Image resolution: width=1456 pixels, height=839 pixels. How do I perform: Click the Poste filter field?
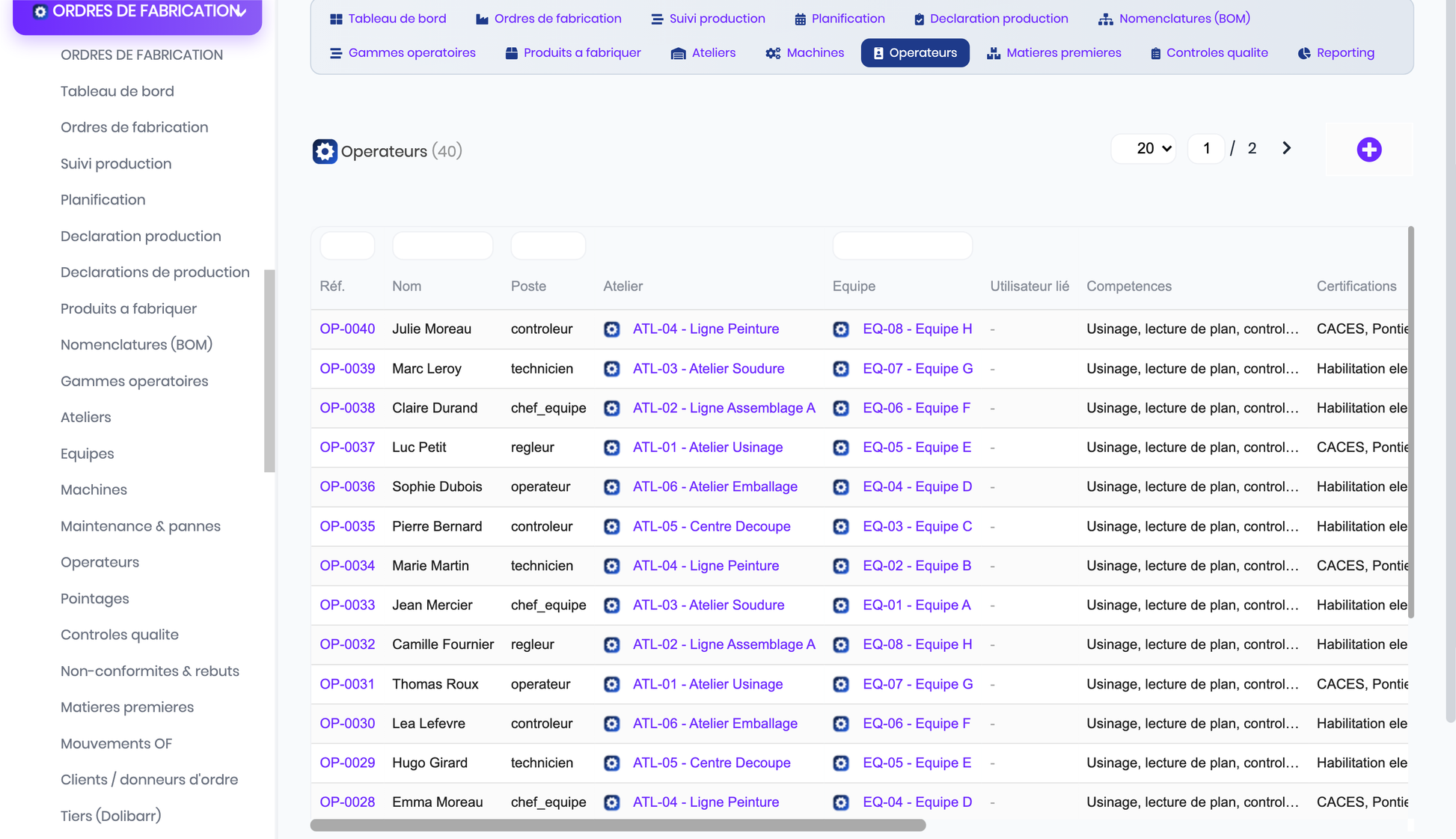tap(548, 245)
